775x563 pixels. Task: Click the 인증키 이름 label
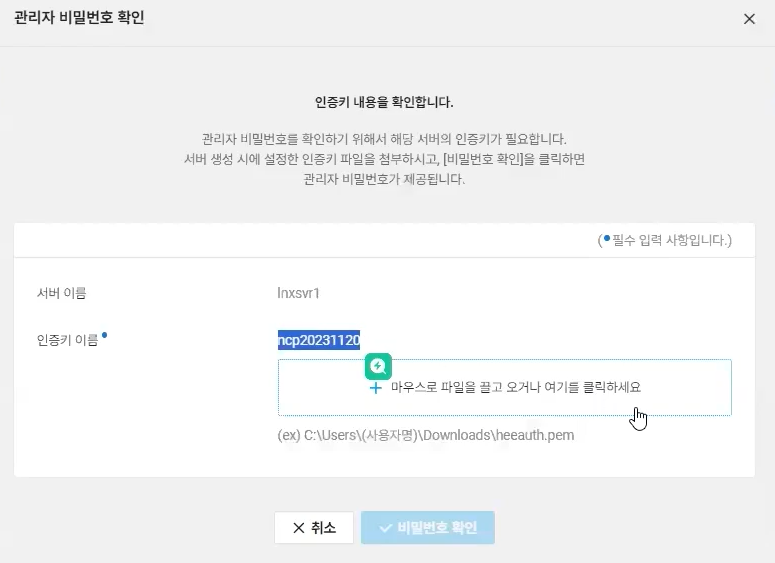[x=68, y=340]
